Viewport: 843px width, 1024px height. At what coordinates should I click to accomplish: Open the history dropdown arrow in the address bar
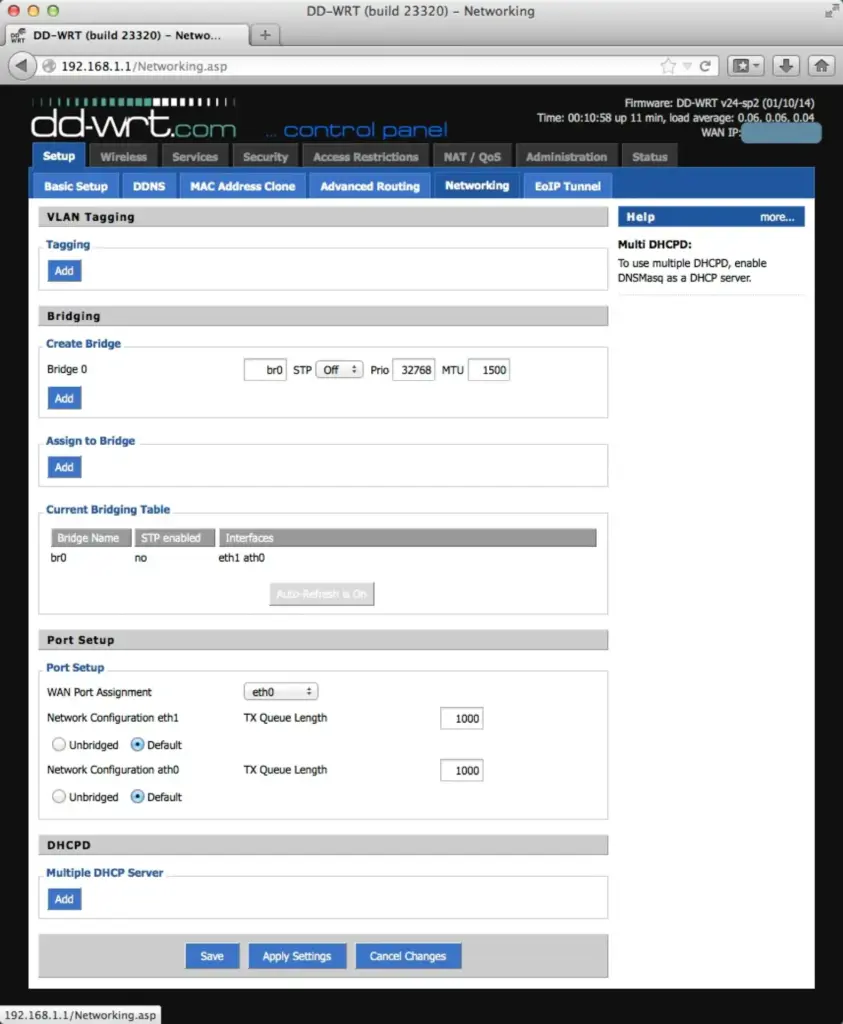(687, 66)
